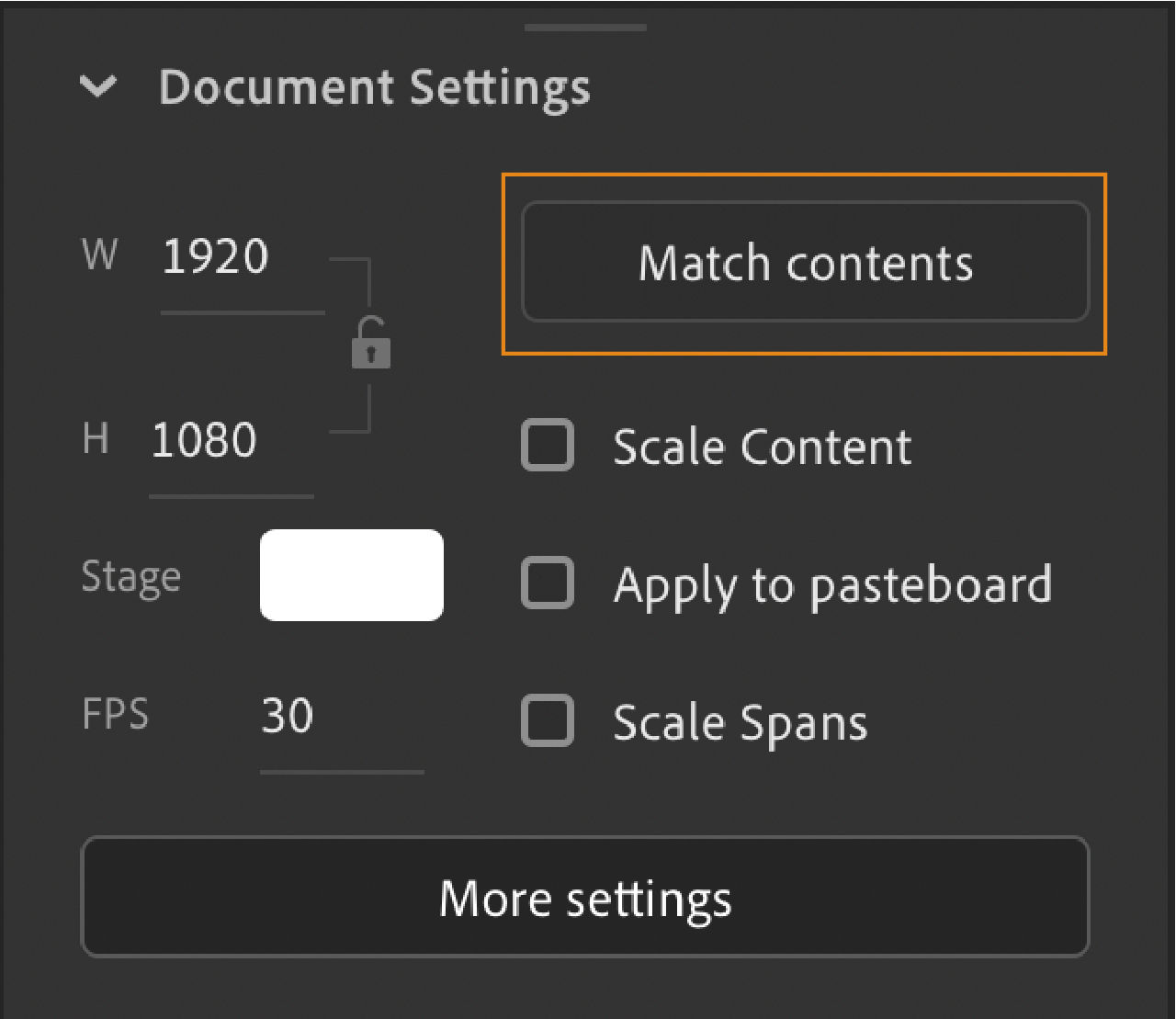This screenshot has width=1176, height=1019.
Task: Check the Apply to pasteboard box
Action: coord(548,583)
